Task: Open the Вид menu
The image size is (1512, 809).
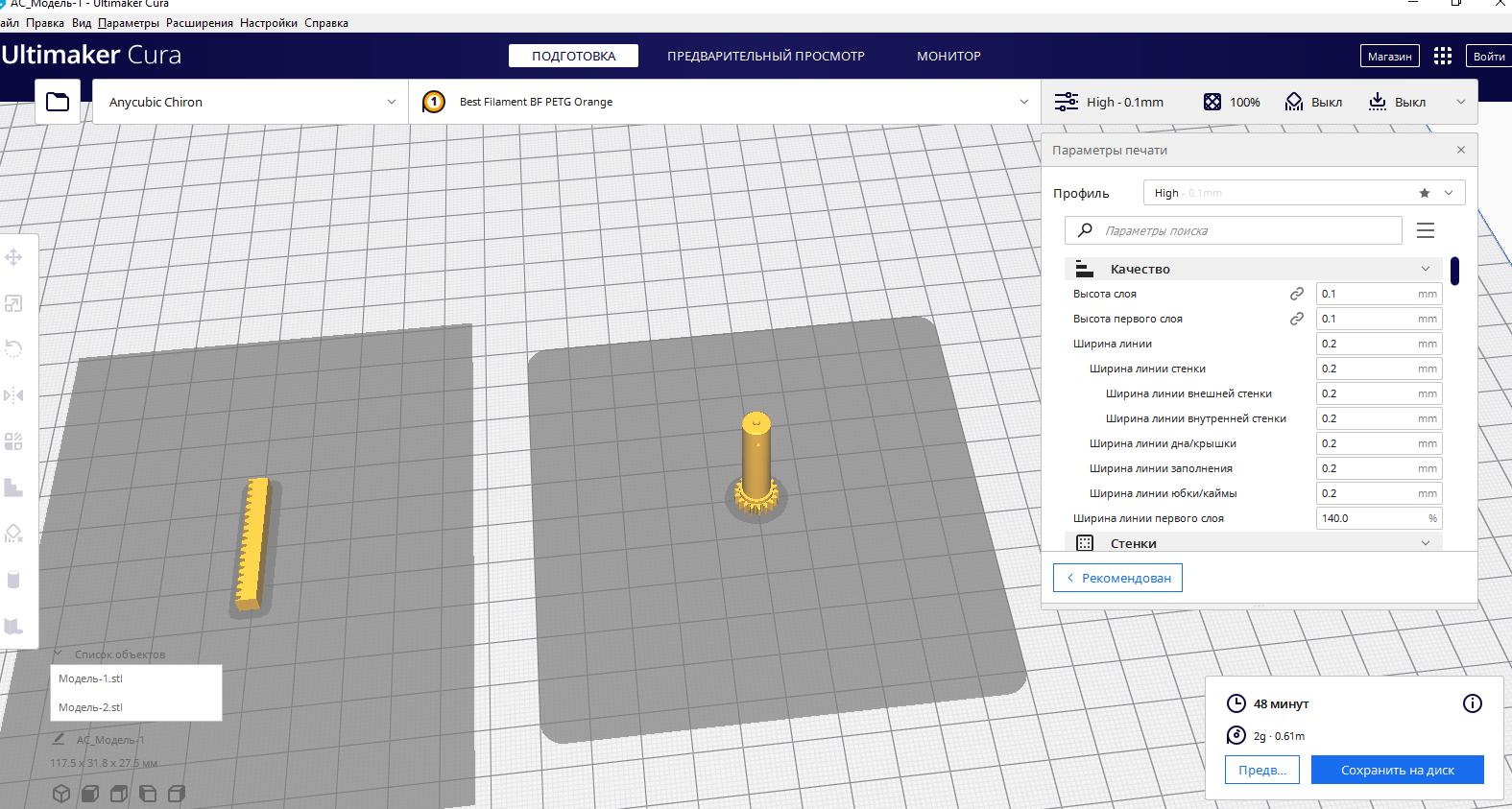Action: click(x=82, y=23)
